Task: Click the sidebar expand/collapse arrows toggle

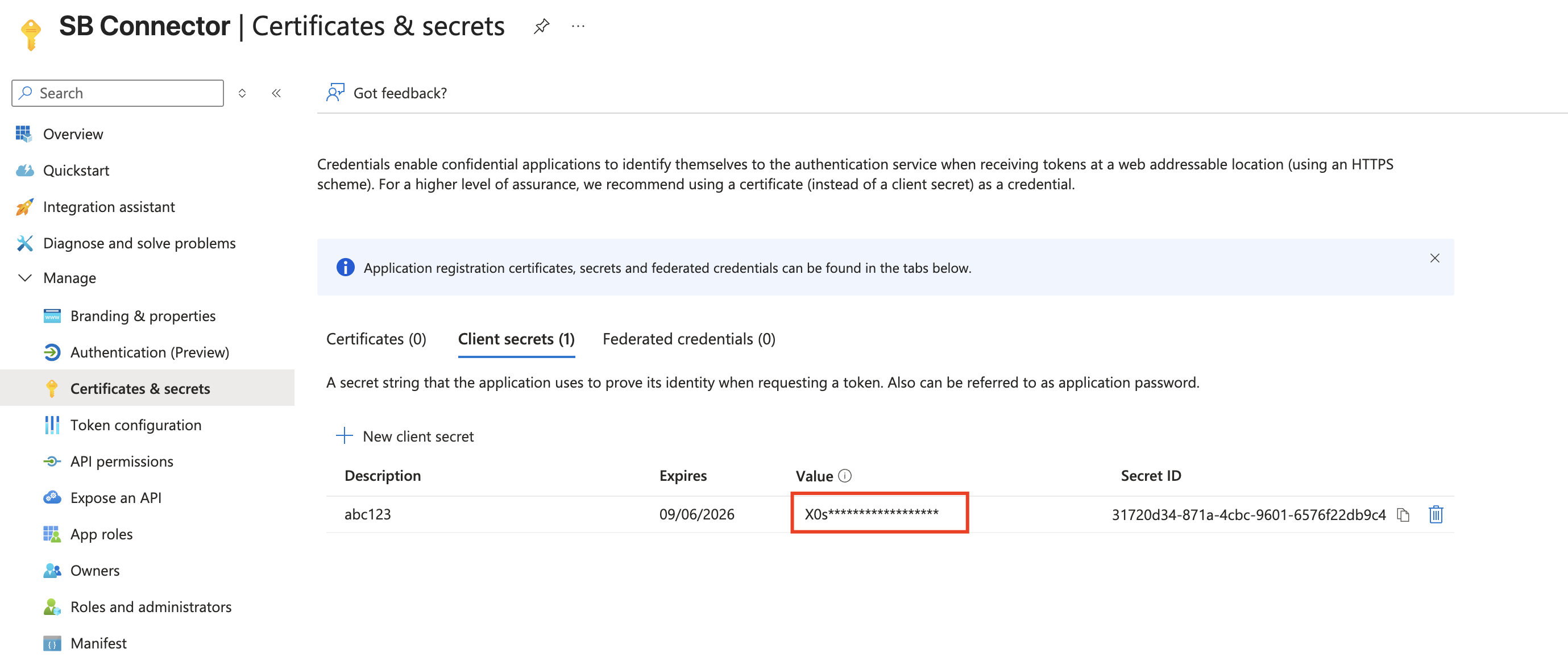Action: 242,93
